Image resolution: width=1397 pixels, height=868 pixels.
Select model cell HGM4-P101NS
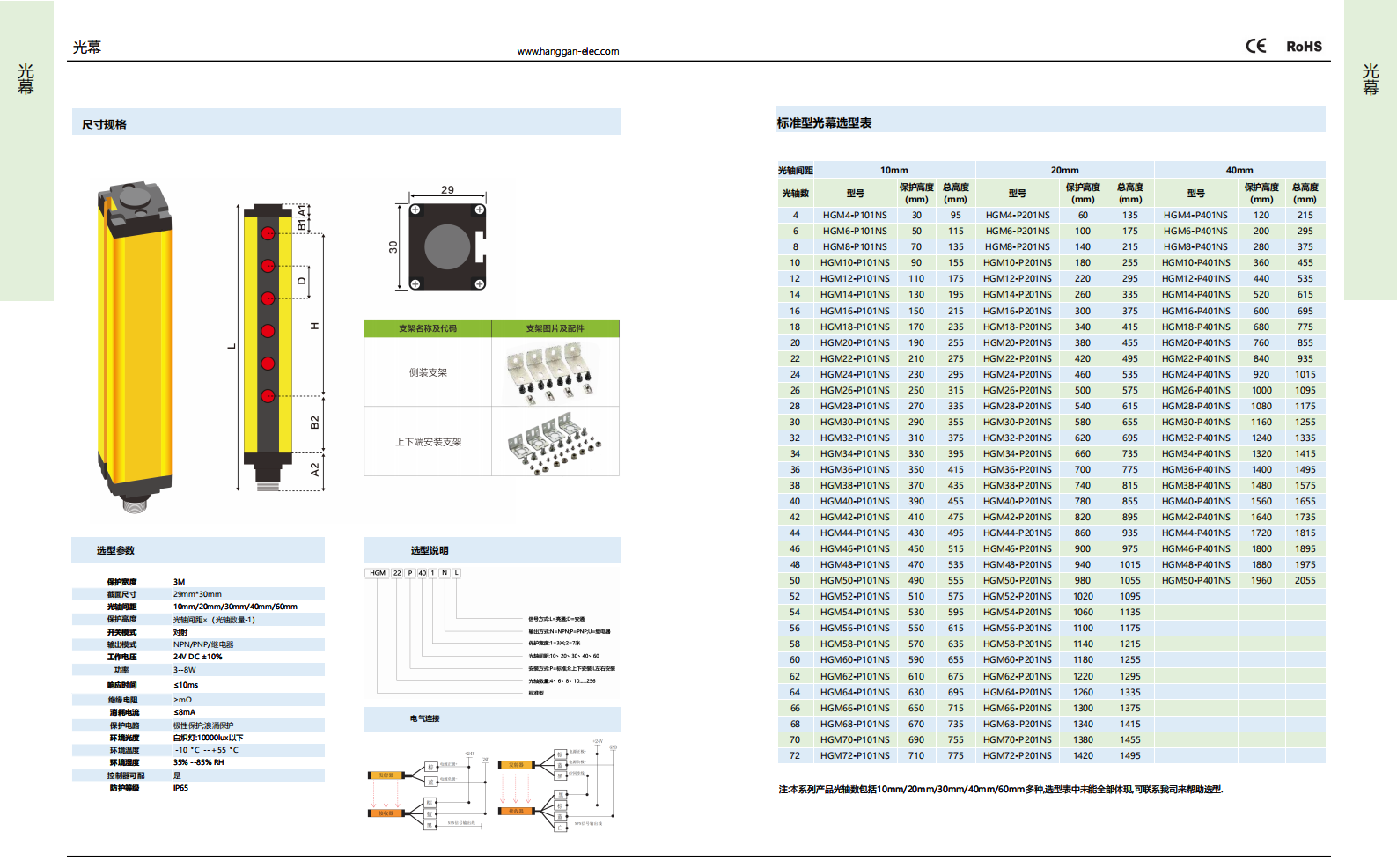[855, 215]
